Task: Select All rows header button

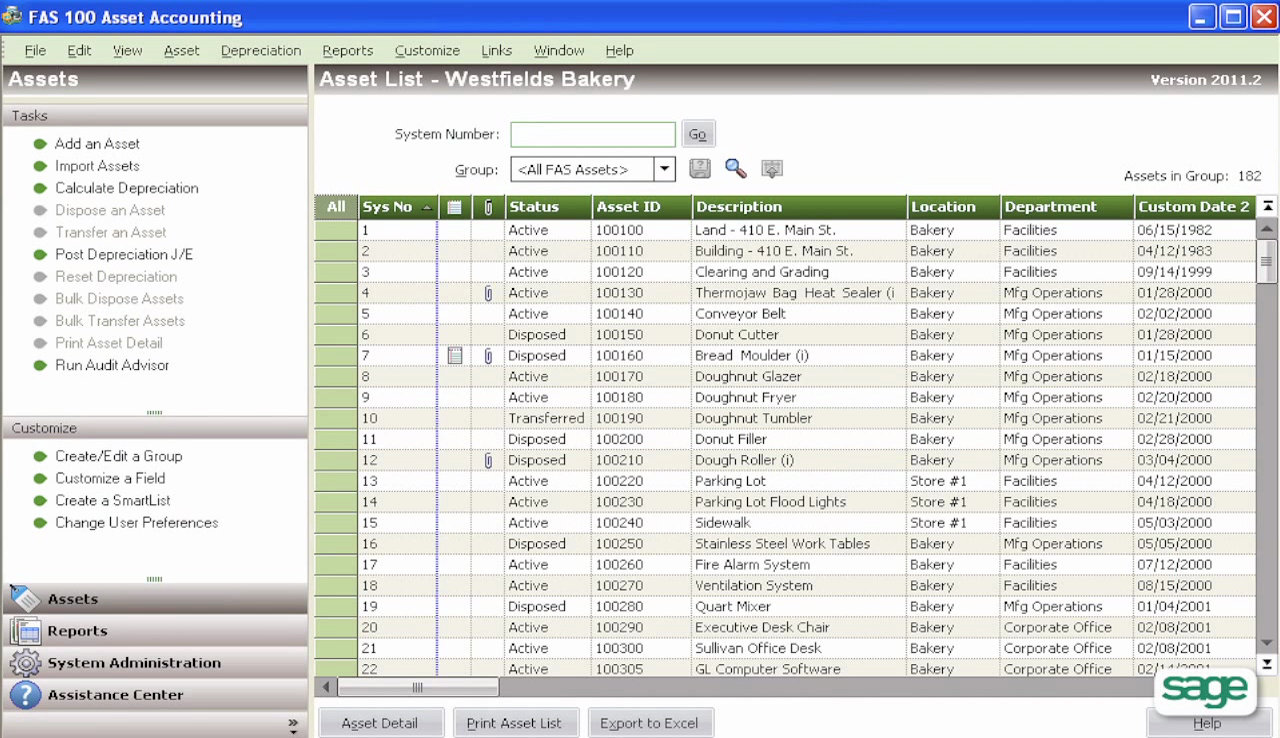Action: tap(336, 207)
